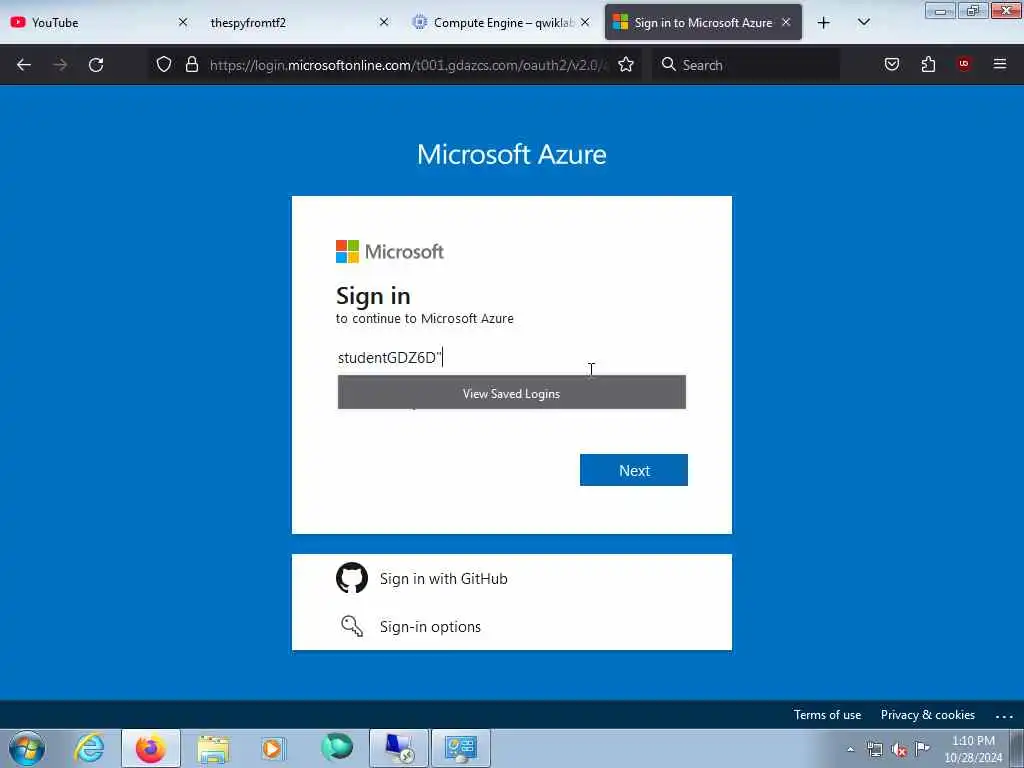Close the thespyfromtf2 tab
The image size is (1024, 768).
tap(384, 22)
